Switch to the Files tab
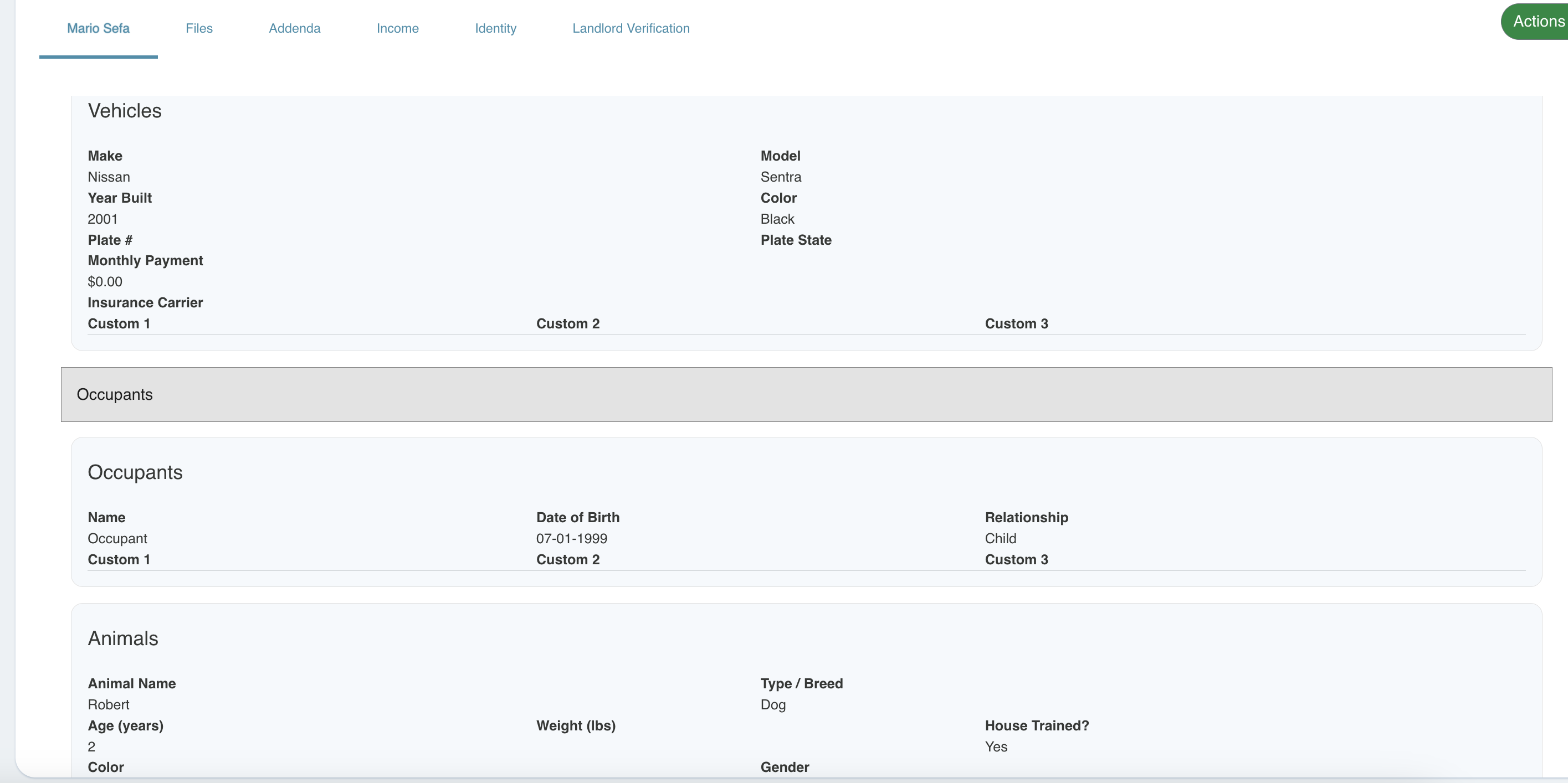This screenshot has height=783, width=1568. (x=199, y=29)
